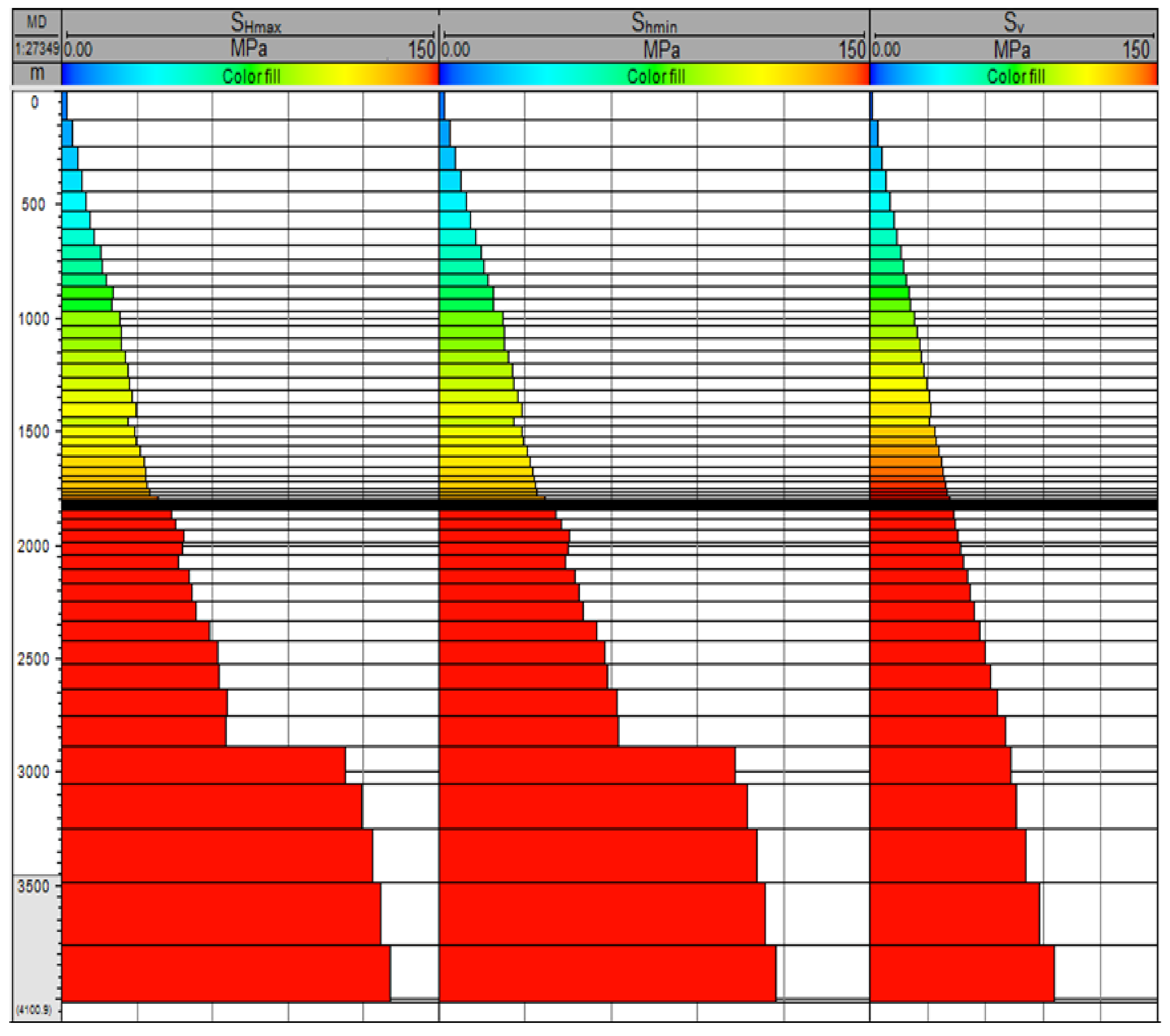Image resolution: width=1170 pixels, height=1036 pixels.
Task: Click the 3500 depth label on MD axis
Action: tap(33, 887)
